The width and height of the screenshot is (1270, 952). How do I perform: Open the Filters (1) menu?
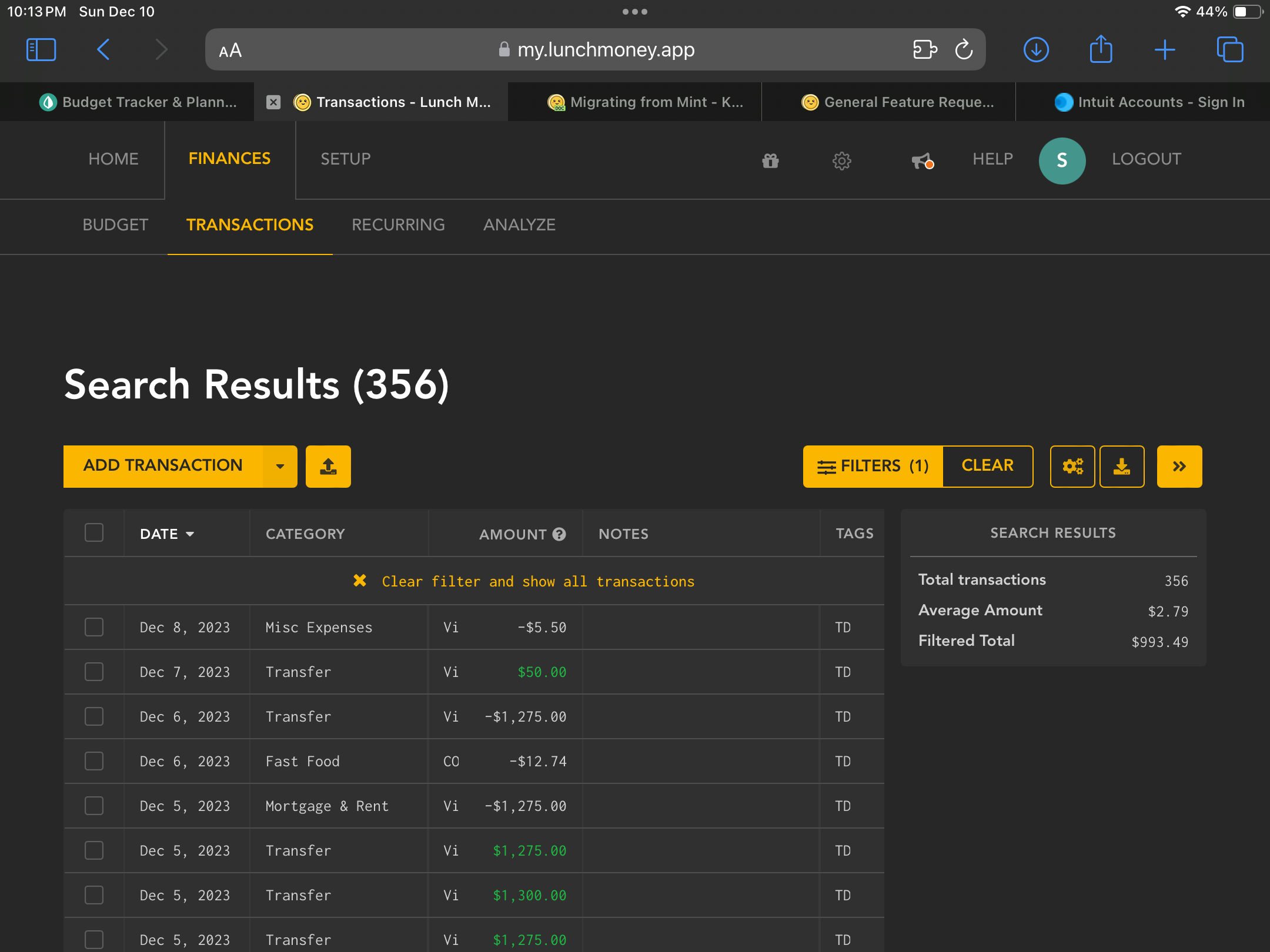click(x=873, y=467)
